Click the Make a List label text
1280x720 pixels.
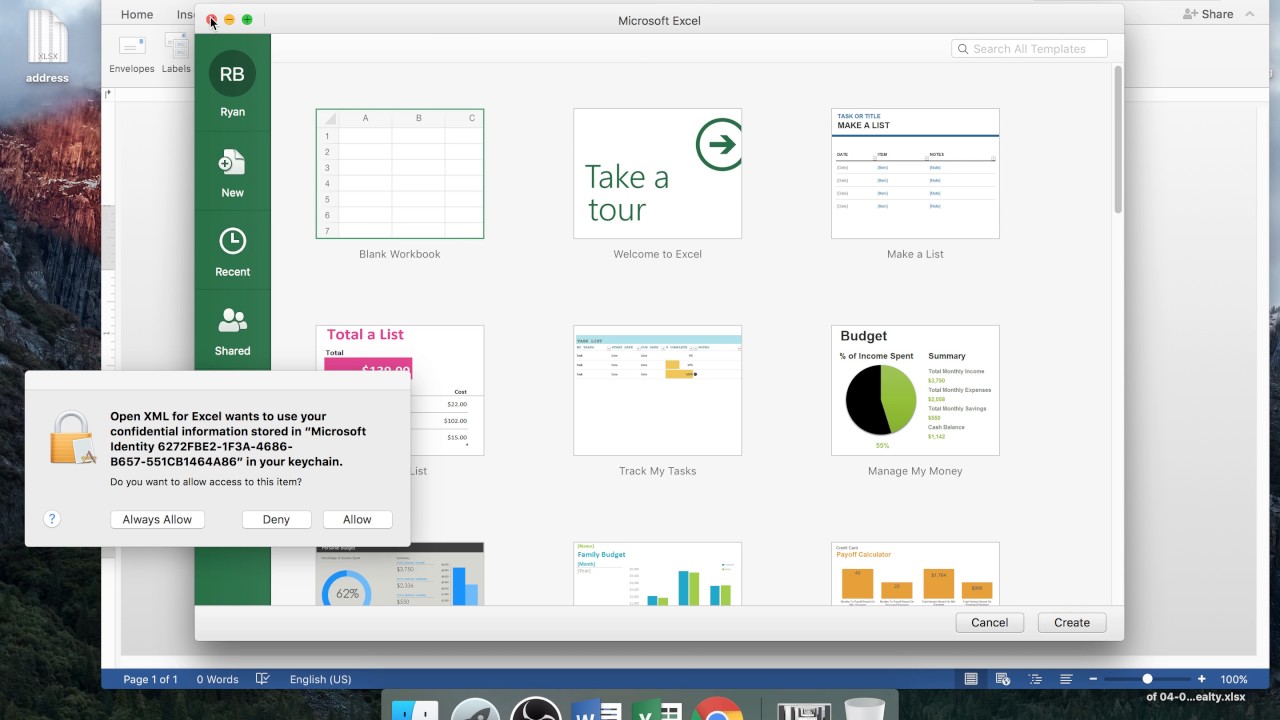point(915,254)
